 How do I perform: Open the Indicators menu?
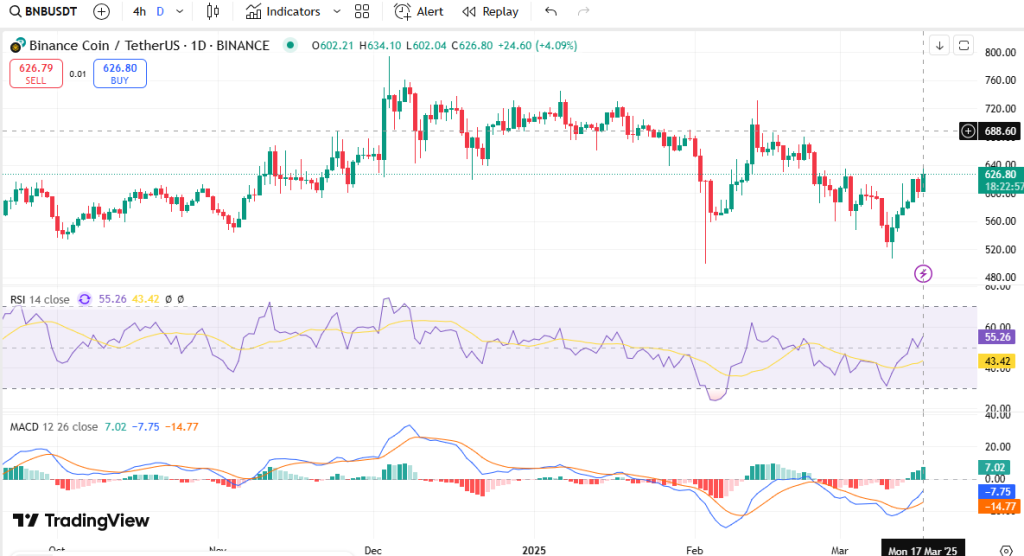(x=283, y=11)
